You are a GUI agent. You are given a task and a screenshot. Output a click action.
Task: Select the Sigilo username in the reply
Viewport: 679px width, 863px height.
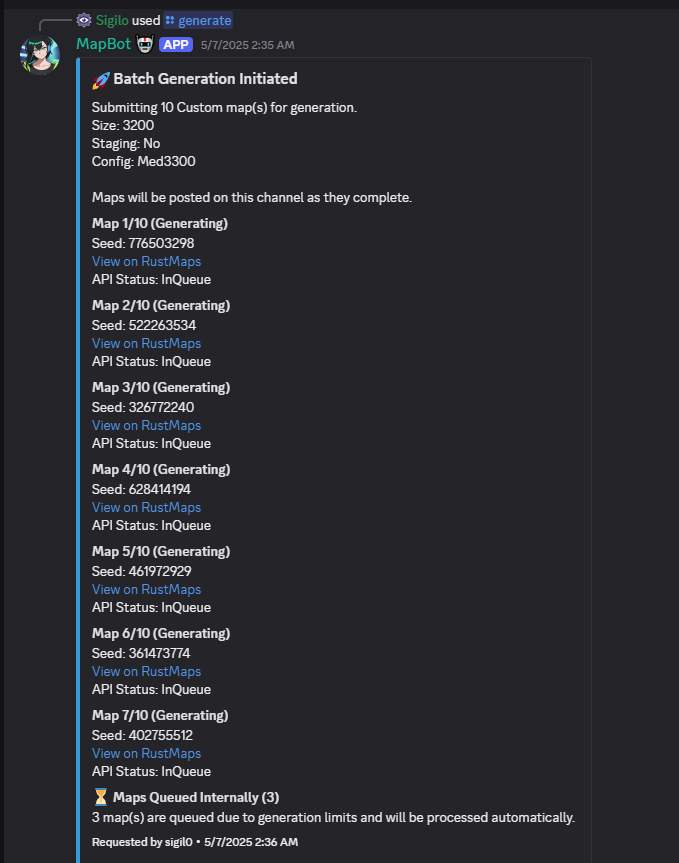(112, 19)
